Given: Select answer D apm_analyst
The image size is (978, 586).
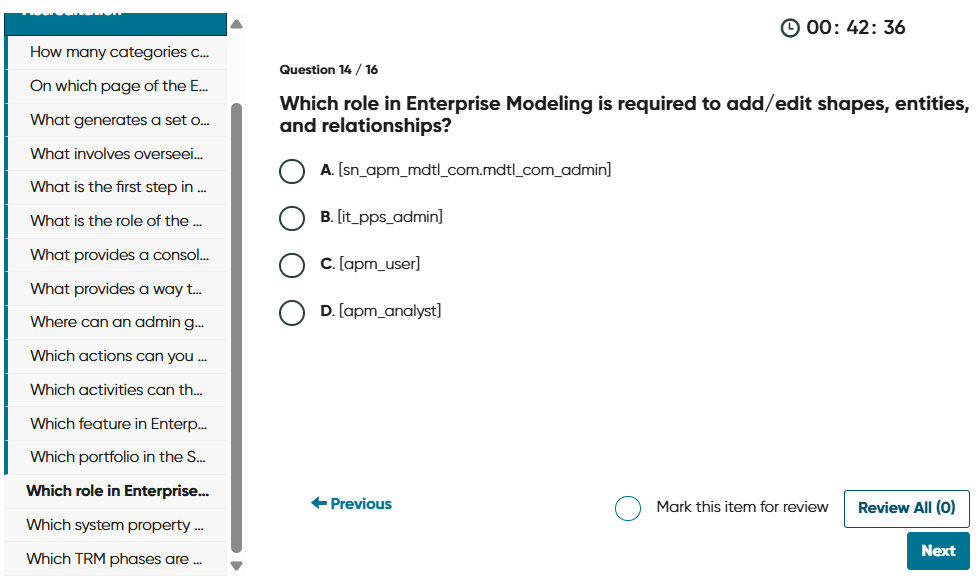Looking at the screenshot, I should [291, 312].
